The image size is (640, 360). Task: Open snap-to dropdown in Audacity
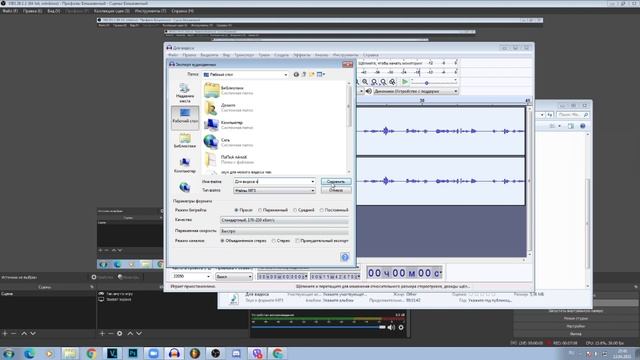234,276
